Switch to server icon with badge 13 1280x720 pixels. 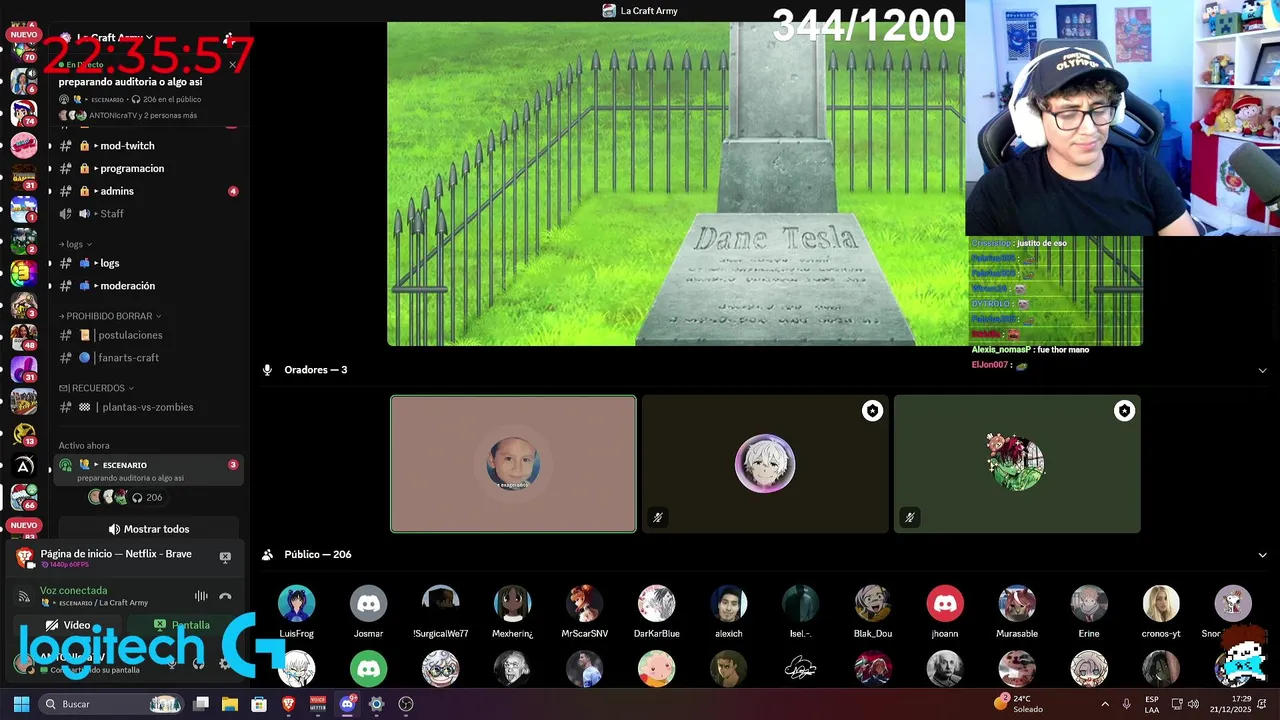tap(24, 434)
